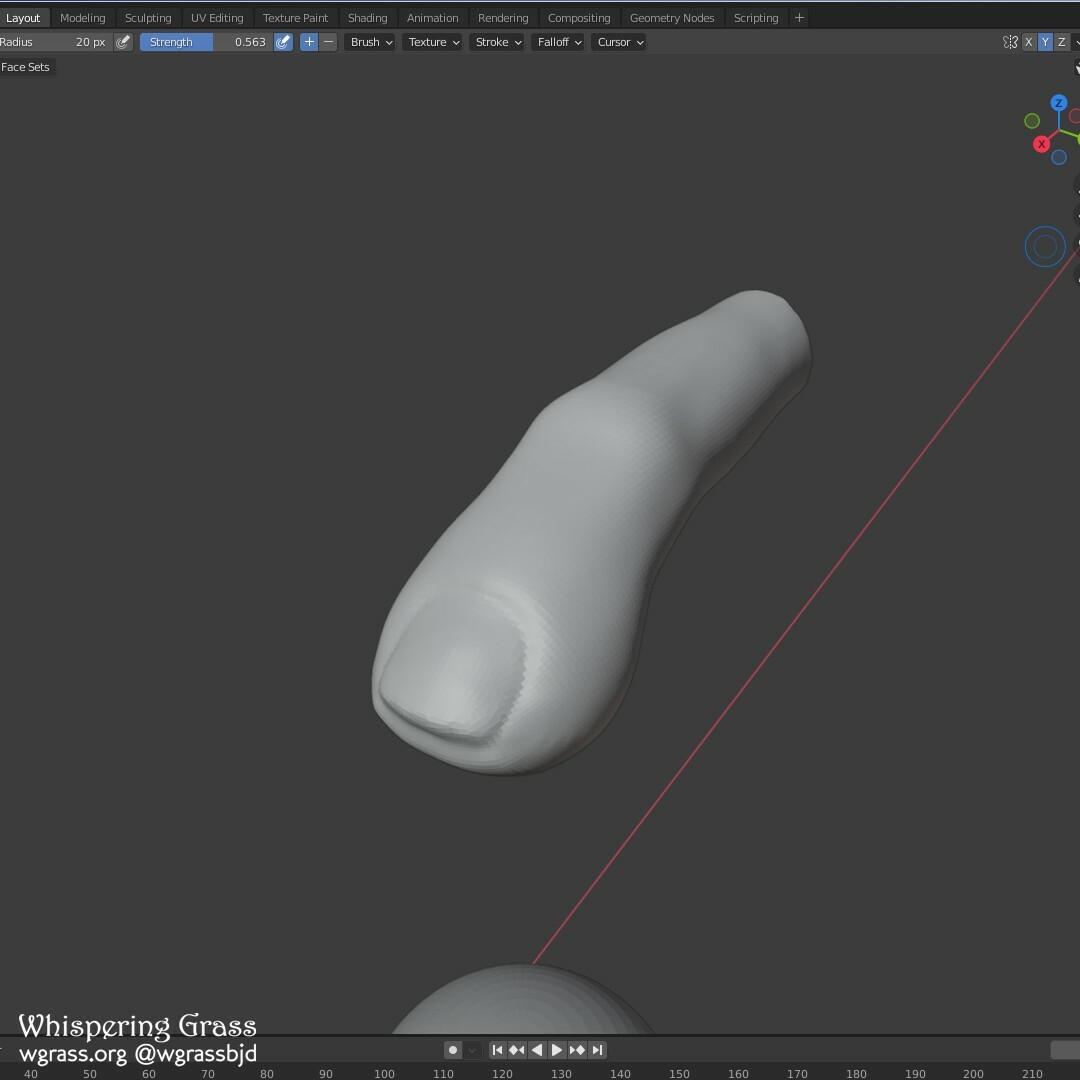Screen dimensions: 1080x1080
Task: Click frame 100 on the timeline ruler
Action: pyautogui.click(x=384, y=1073)
